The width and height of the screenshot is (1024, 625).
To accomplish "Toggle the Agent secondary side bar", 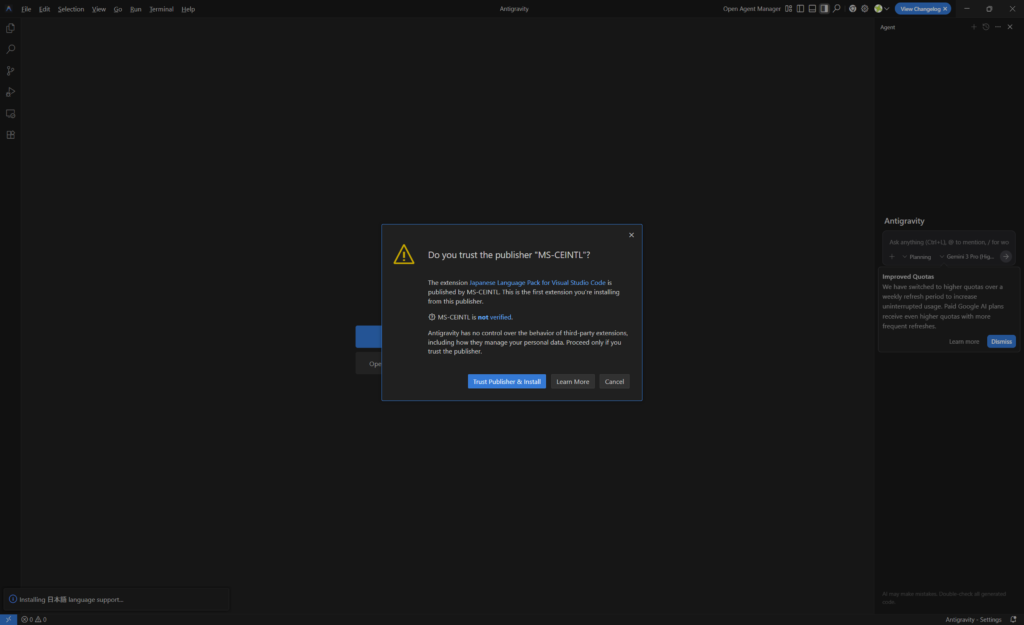I will pyautogui.click(x=824, y=9).
